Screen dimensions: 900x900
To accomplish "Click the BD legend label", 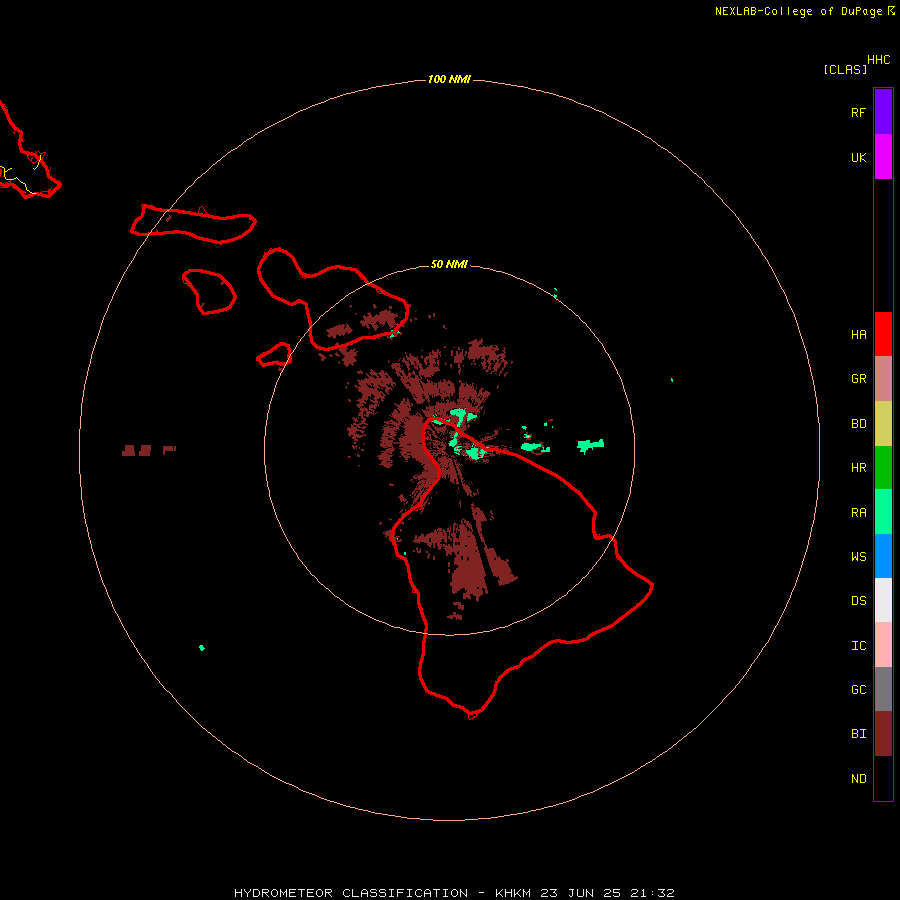I will click(x=858, y=424).
